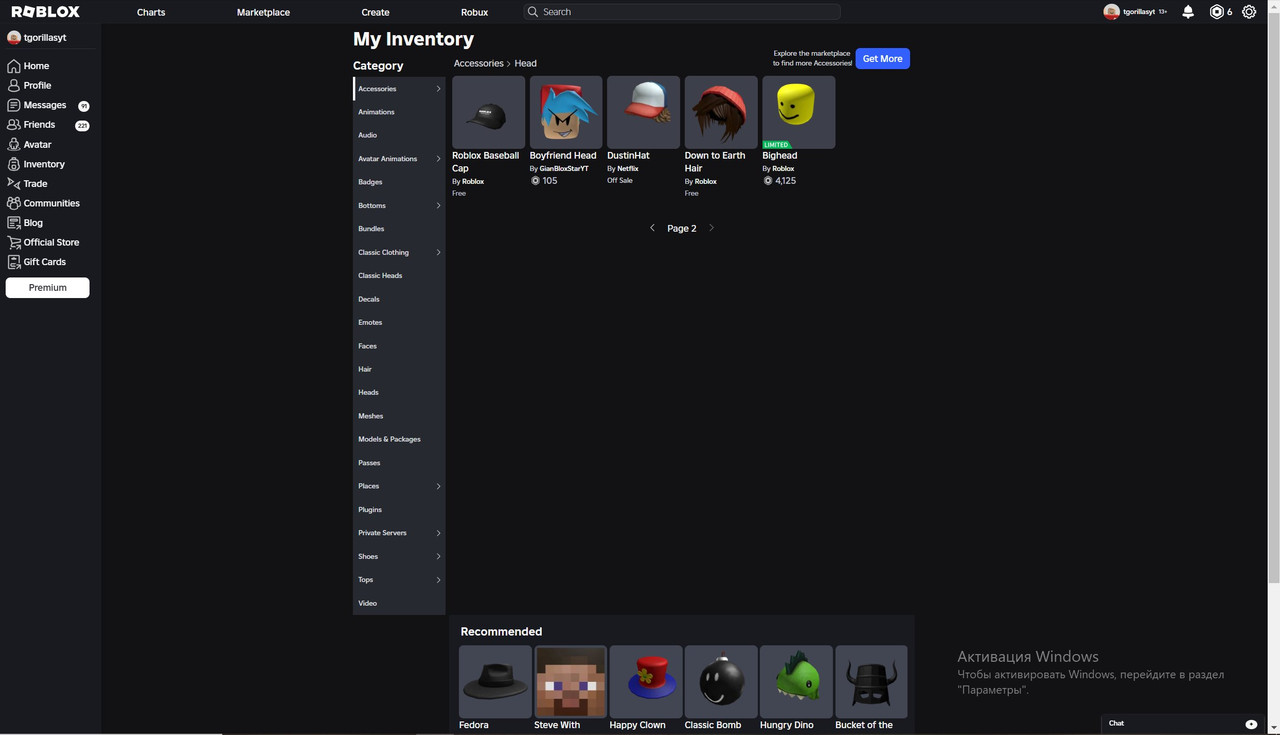
Task: Click into the Search field
Action: click(x=682, y=12)
